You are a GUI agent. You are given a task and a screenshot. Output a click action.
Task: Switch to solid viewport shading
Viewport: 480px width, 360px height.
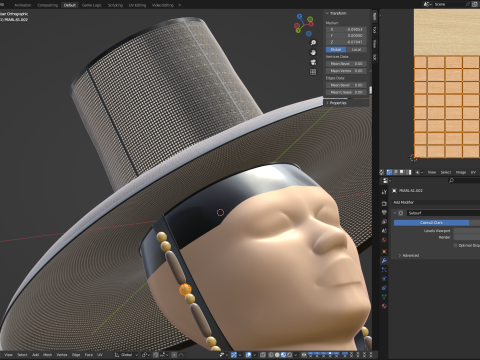coord(277,355)
